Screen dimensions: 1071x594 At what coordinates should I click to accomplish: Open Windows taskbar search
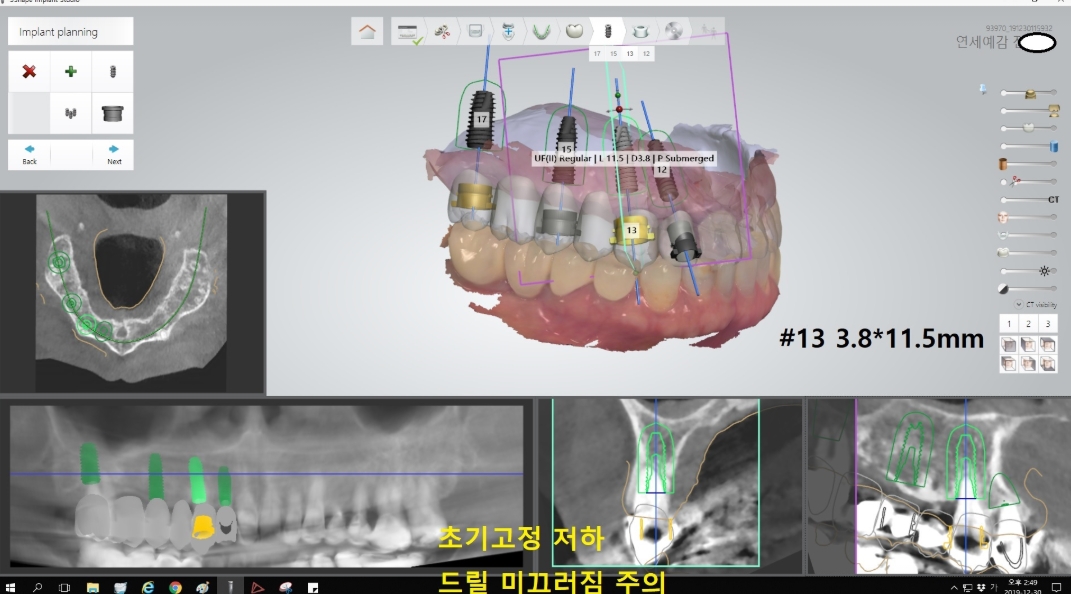pyautogui.click(x=38, y=587)
